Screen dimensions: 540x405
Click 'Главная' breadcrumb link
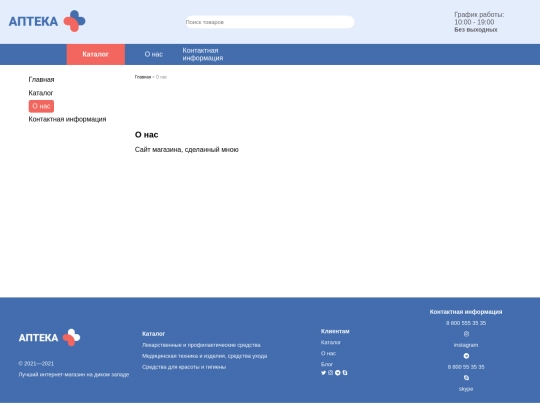[143, 77]
